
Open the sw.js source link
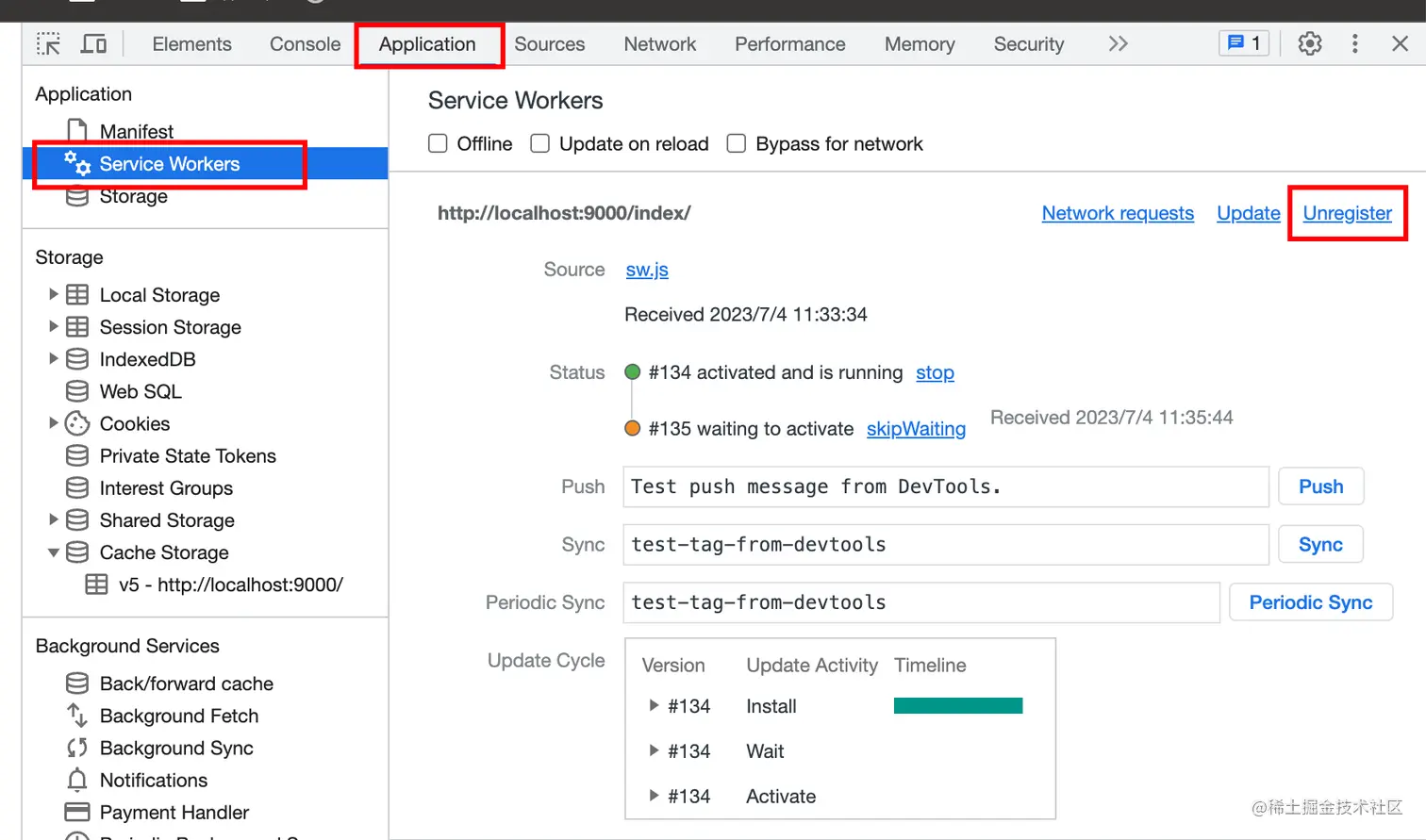coord(647,270)
